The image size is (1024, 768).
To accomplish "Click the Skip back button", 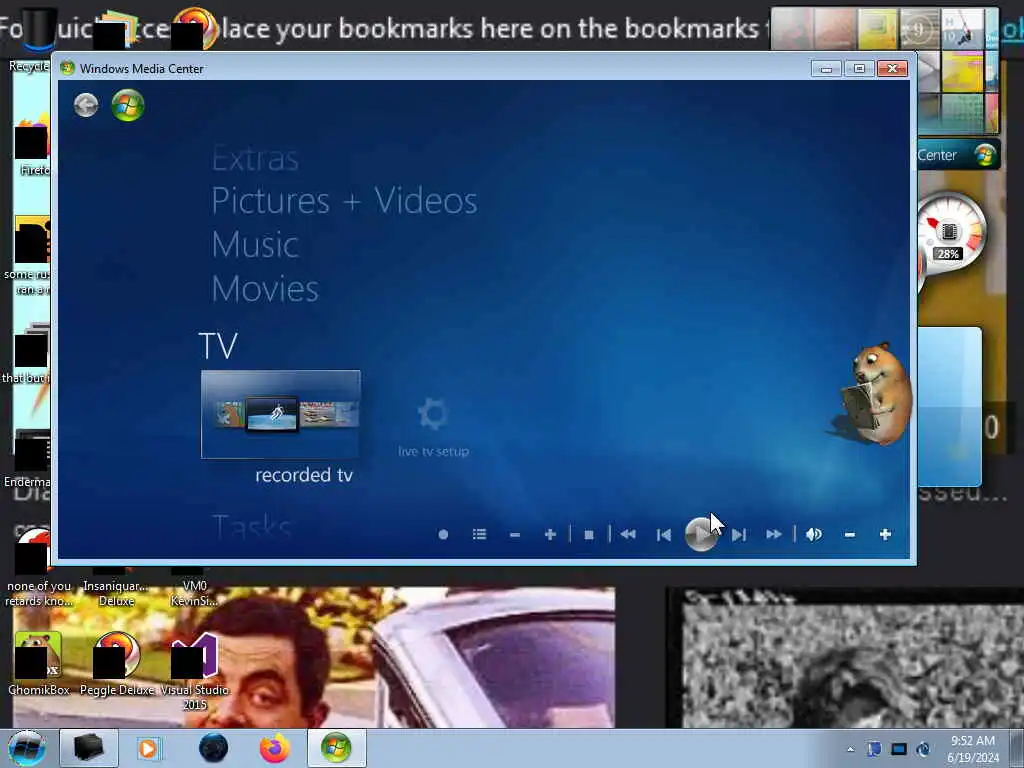I will click(x=664, y=535).
